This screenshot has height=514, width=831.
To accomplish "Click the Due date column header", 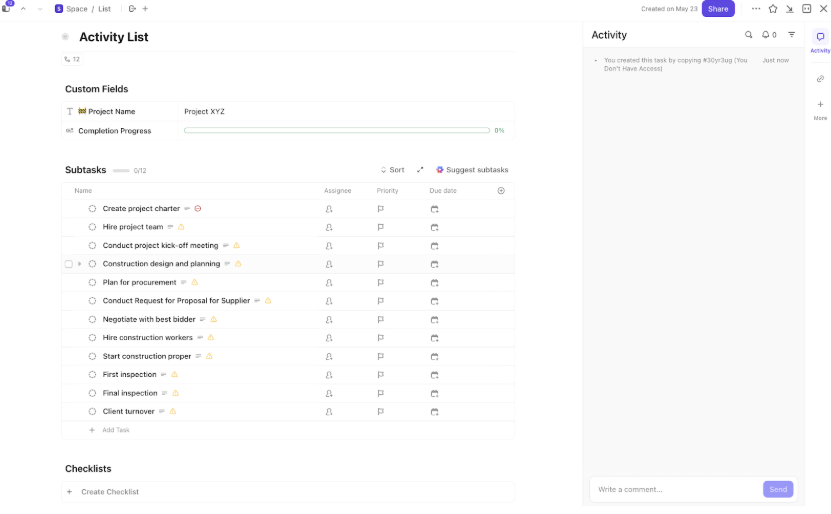I will click(x=443, y=191).
